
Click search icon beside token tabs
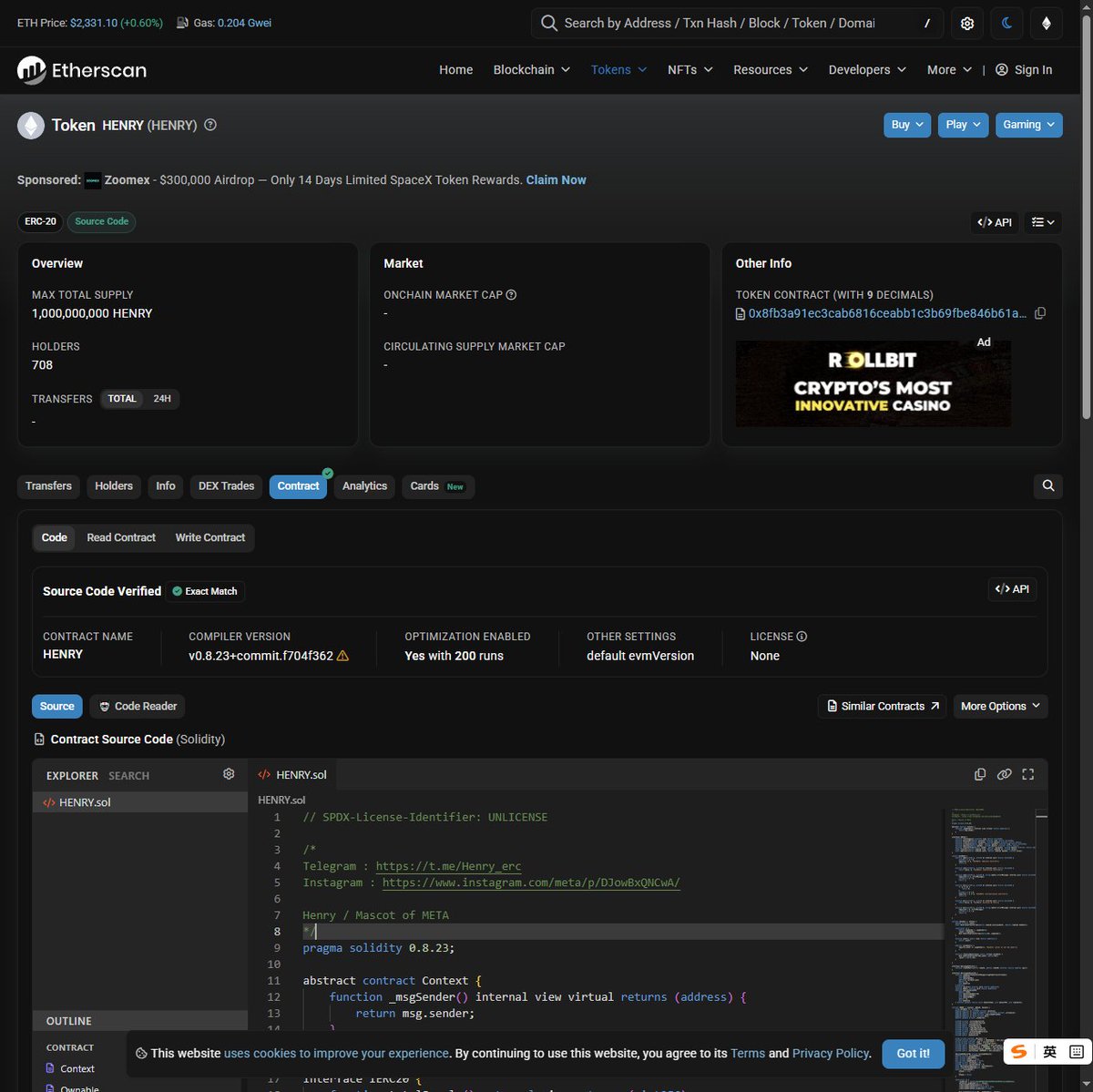(1048, 486)
